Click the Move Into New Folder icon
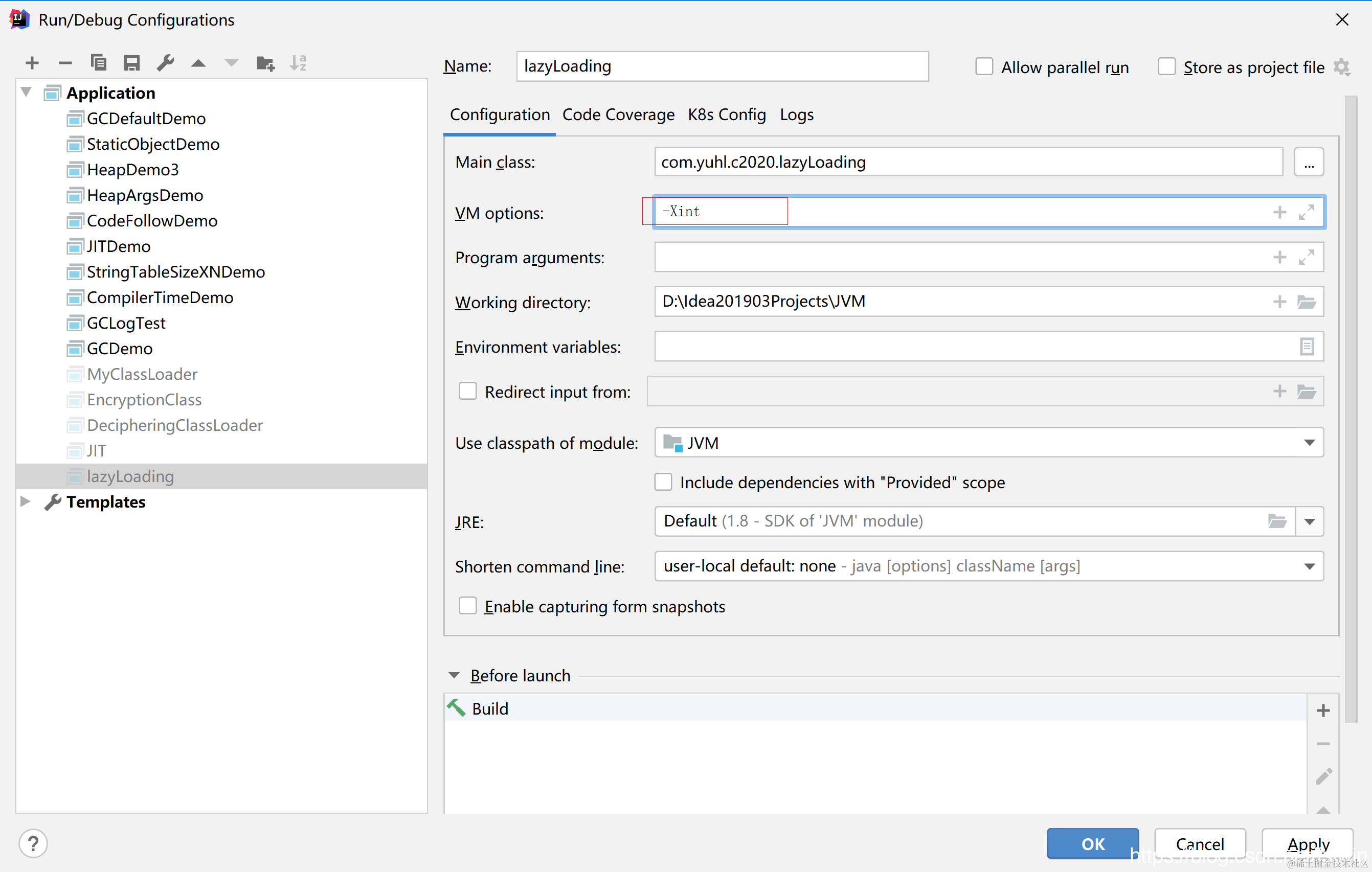This screenshot has height=872, width=1372. click(265, 63)
